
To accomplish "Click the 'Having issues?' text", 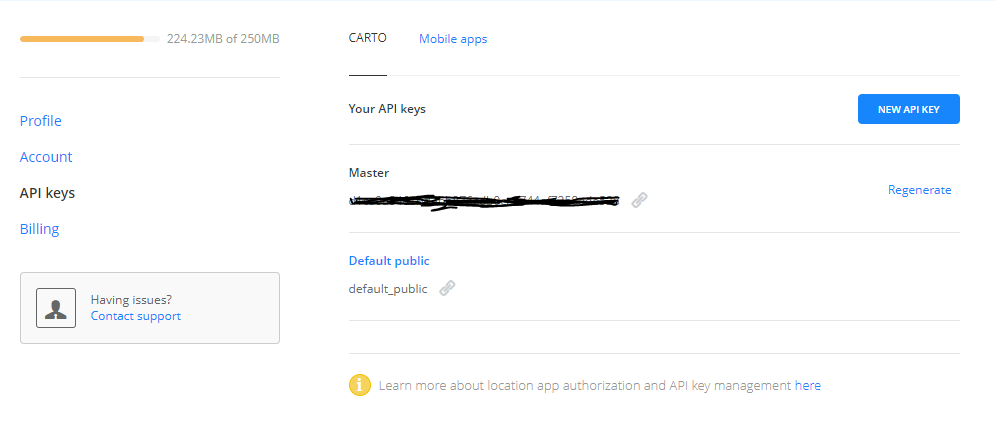I will [x=131, y=299].
